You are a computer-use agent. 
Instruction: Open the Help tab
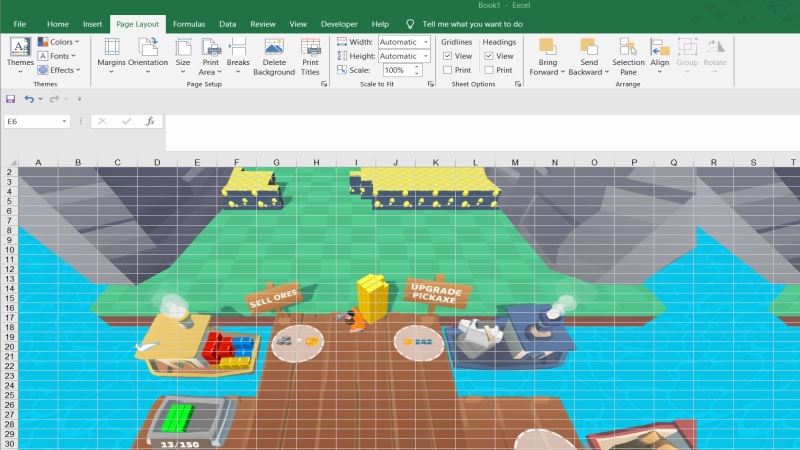click(x=380, y=24)
